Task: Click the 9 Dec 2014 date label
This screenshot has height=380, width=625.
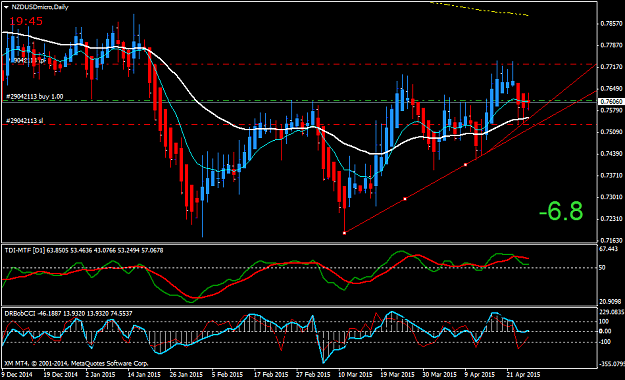Action: coord(17,374)
